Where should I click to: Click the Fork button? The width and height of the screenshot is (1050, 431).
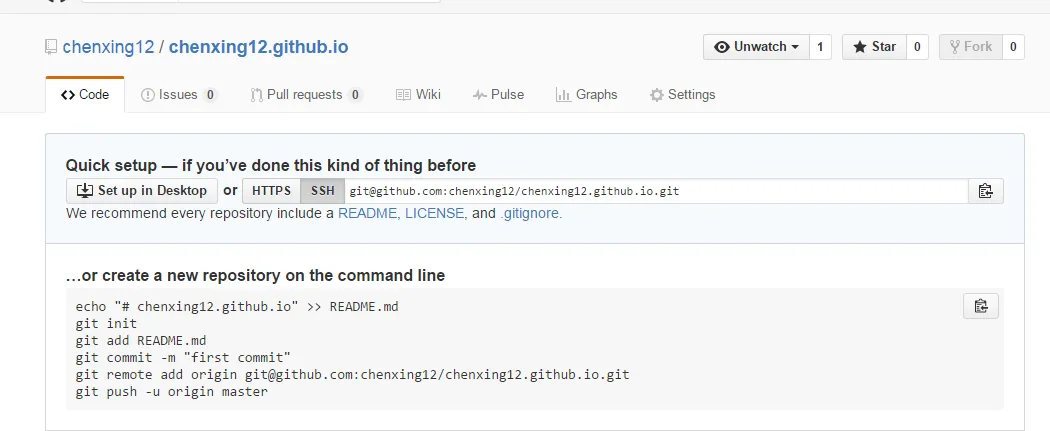970,47
